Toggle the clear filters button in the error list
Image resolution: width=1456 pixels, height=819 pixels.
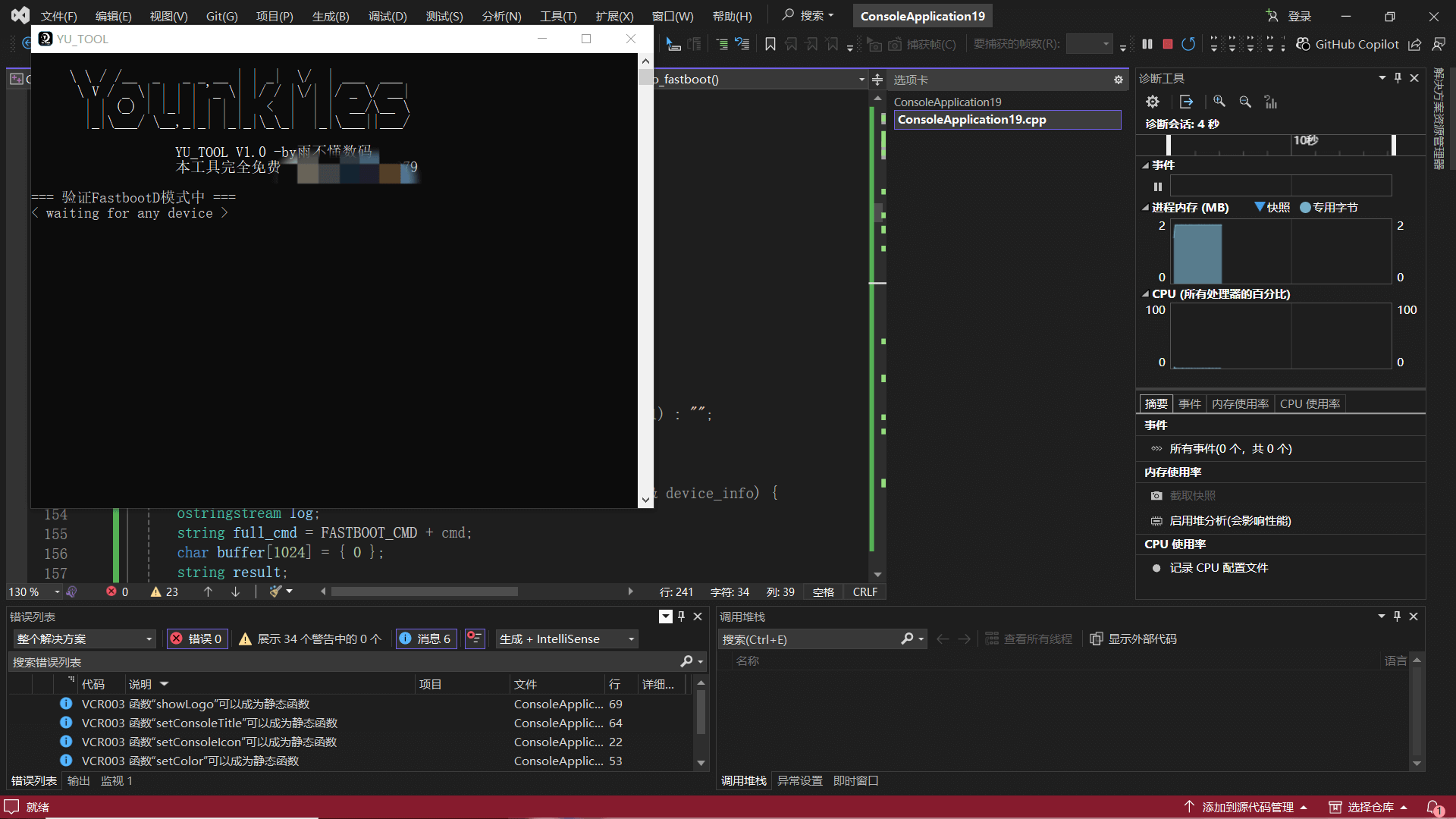[475, 639]
